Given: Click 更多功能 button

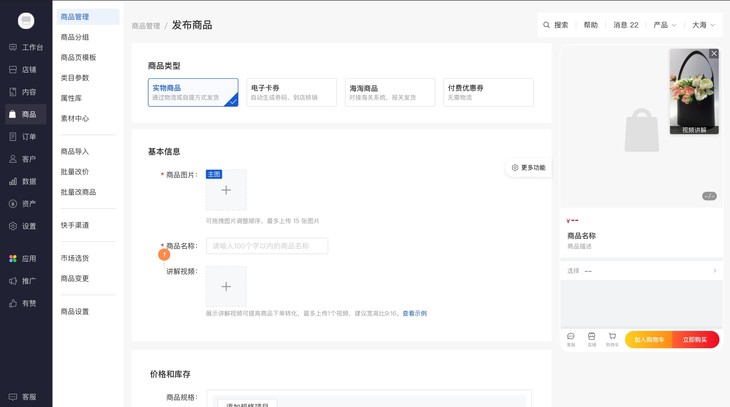Looking at the screenshot, I should coord(528,168).
